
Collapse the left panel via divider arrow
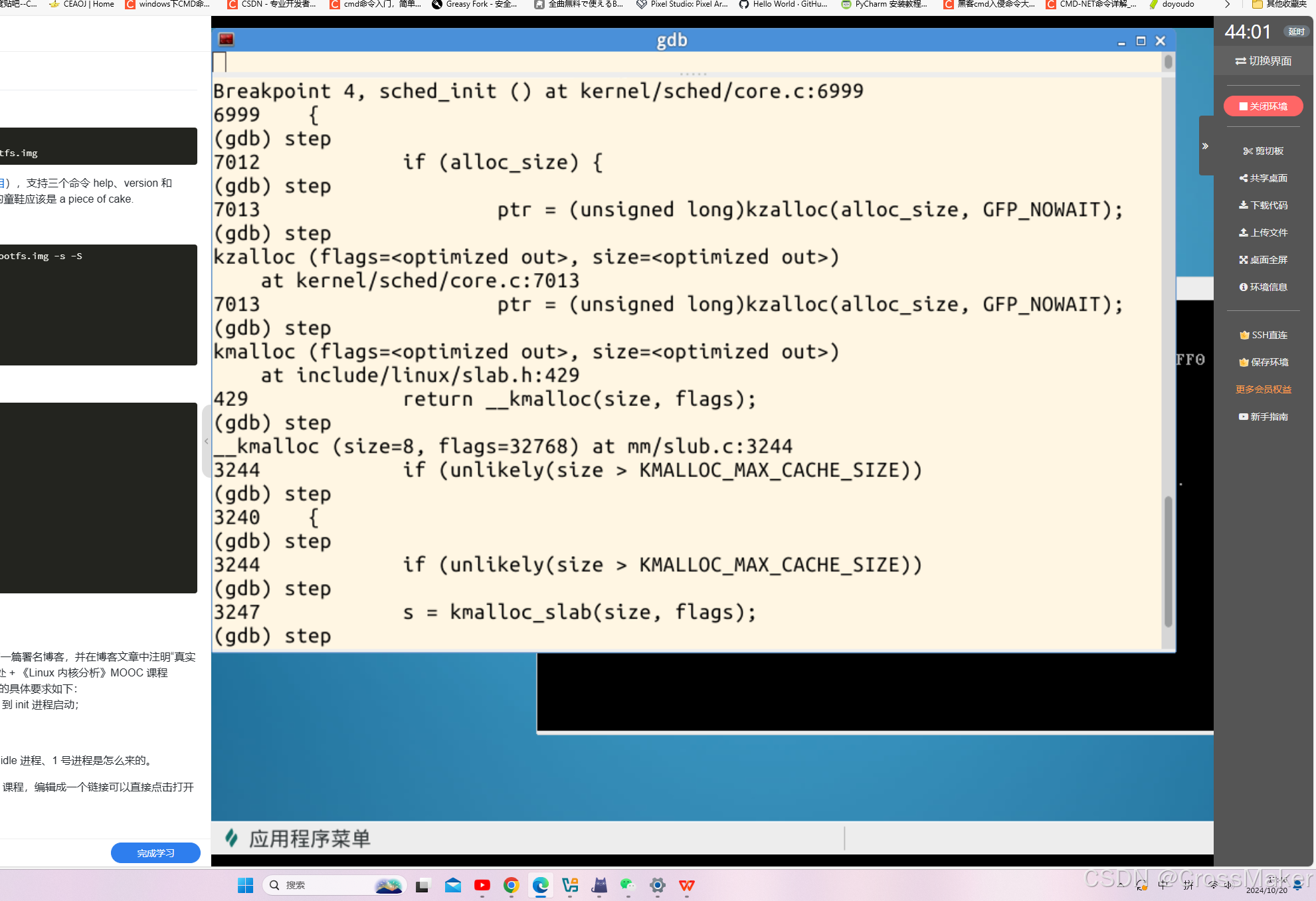click(x=207, y=441)
